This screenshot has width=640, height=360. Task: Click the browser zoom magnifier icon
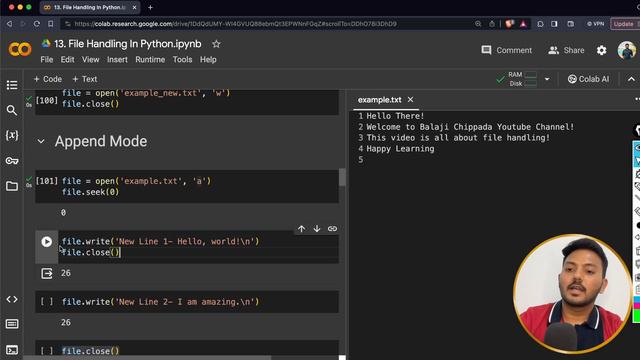[x=478, y=24]
